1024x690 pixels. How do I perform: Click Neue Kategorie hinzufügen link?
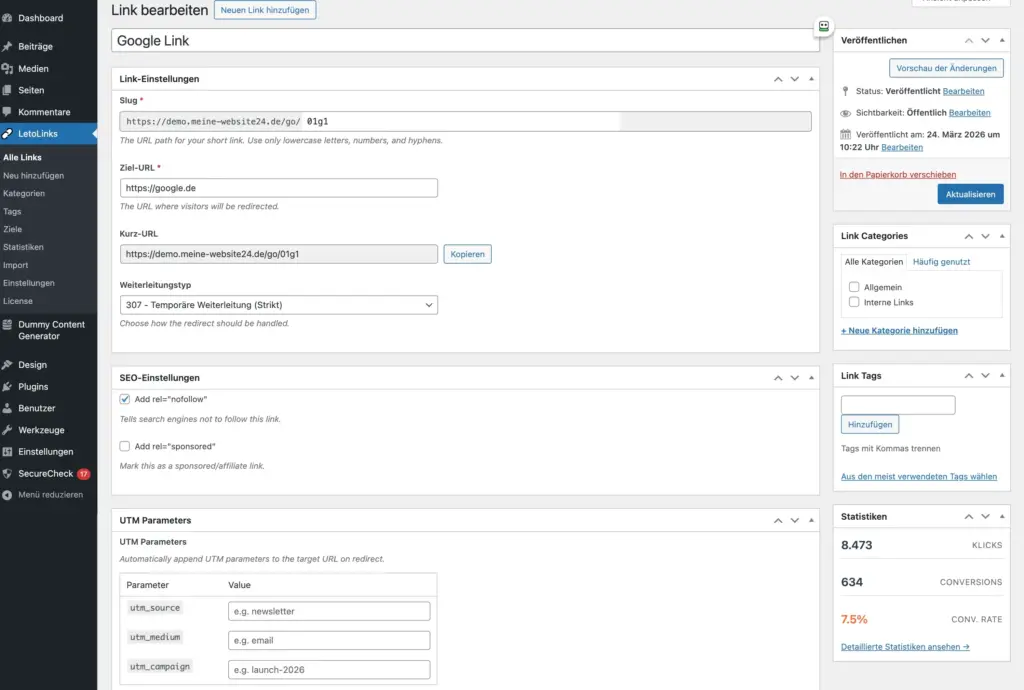click(x=899, y=330)
